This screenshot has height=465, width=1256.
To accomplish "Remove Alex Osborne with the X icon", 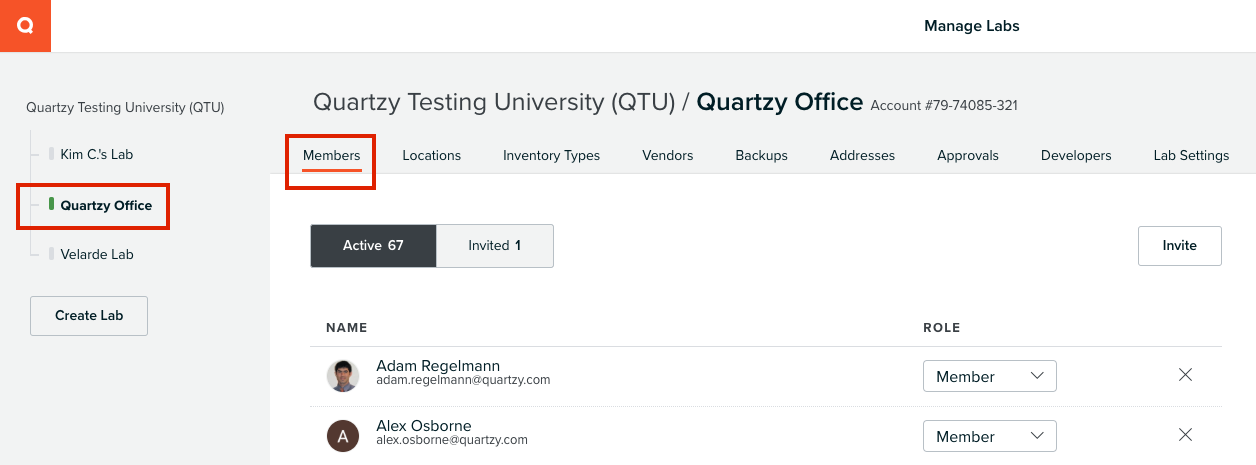I will [x=1185, y=435].
